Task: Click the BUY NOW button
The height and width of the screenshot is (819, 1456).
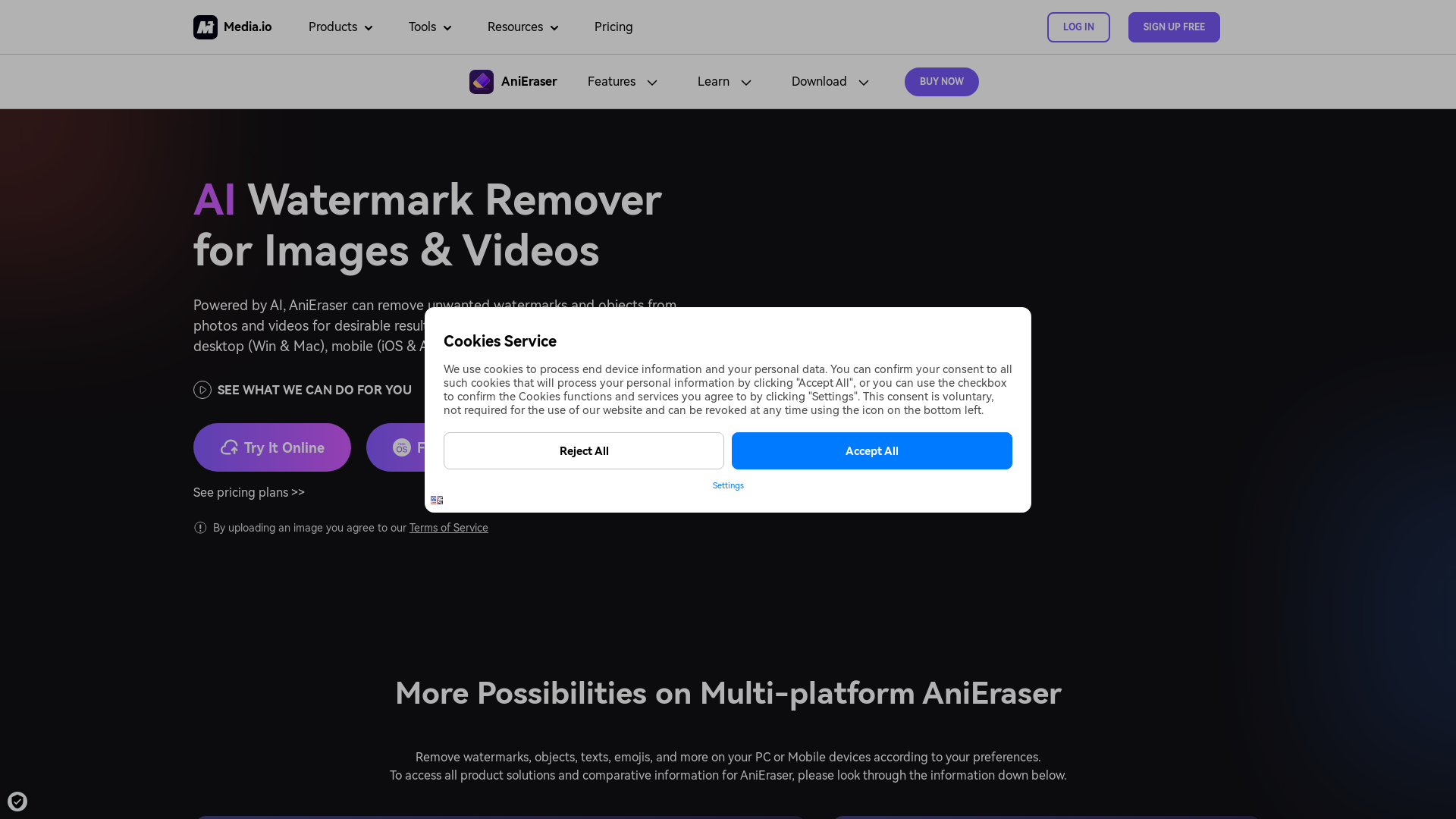Action: pyautogui.click(x=941, y=81)
